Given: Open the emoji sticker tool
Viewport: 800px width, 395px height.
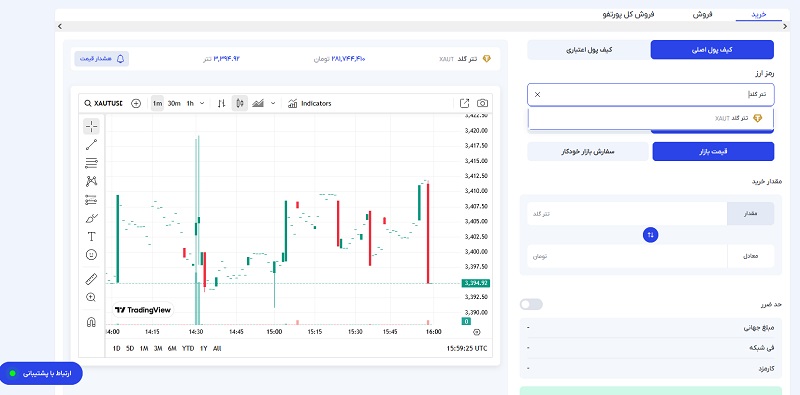Looking at the screenshot, I should 91,255.
